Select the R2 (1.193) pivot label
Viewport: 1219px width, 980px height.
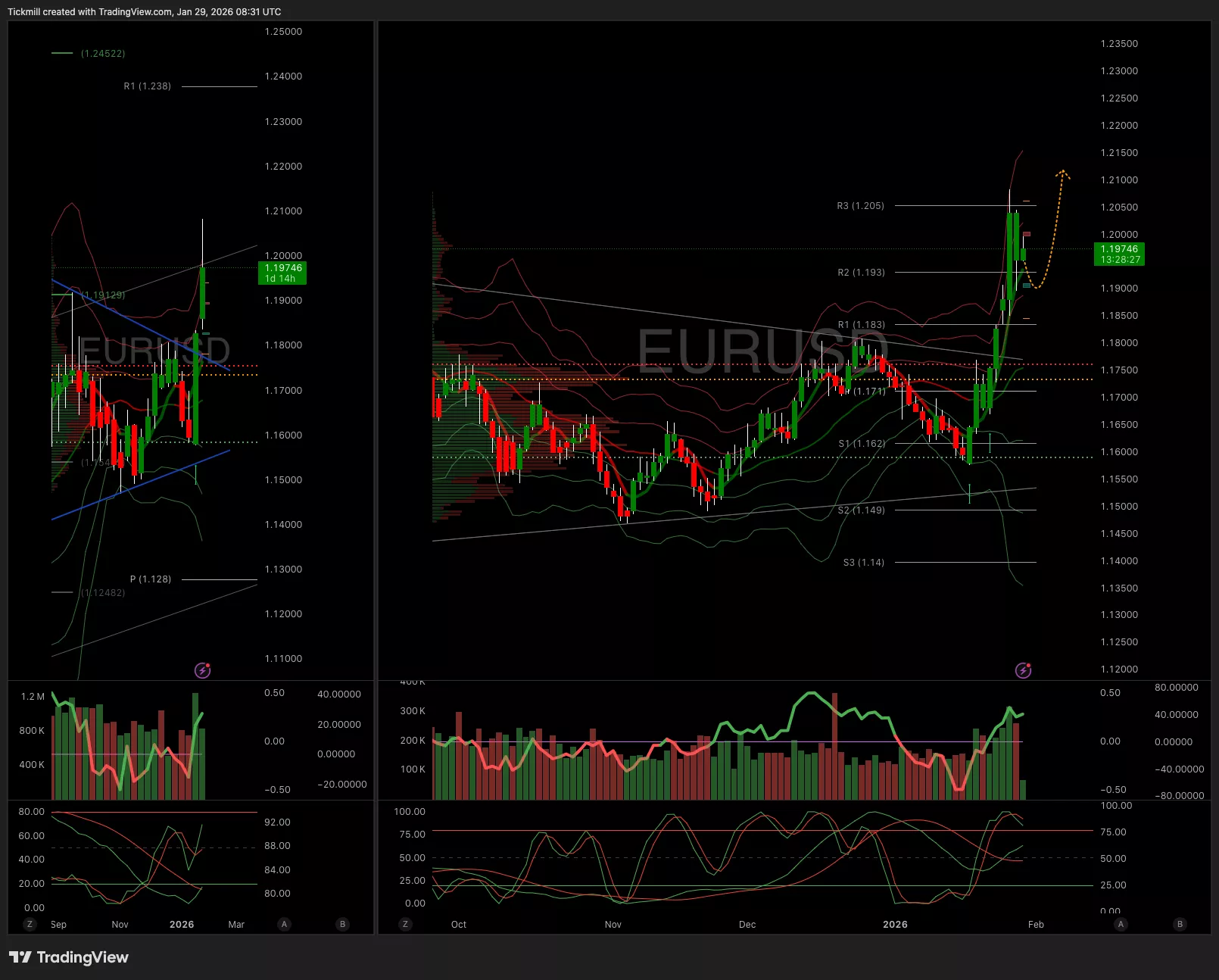point(861,273)
